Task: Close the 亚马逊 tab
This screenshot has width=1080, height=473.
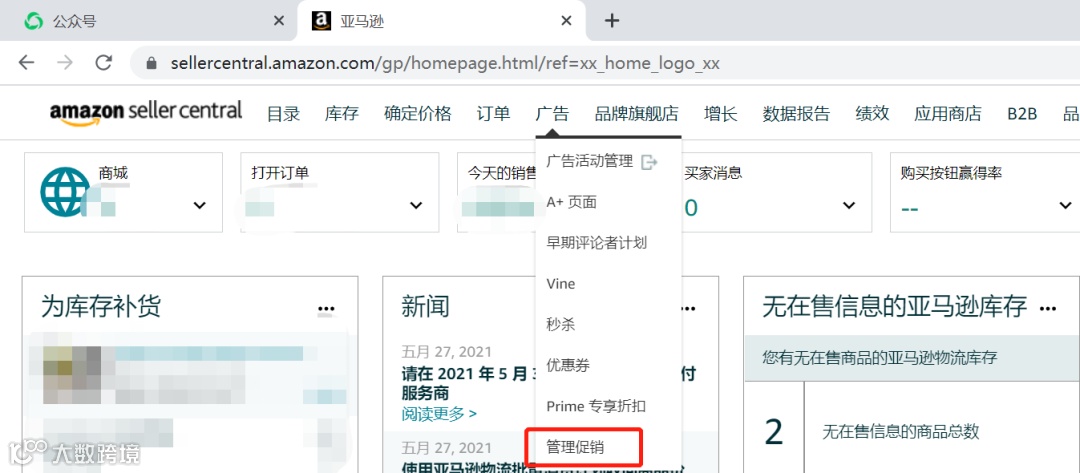Action: tap(566, 21)
